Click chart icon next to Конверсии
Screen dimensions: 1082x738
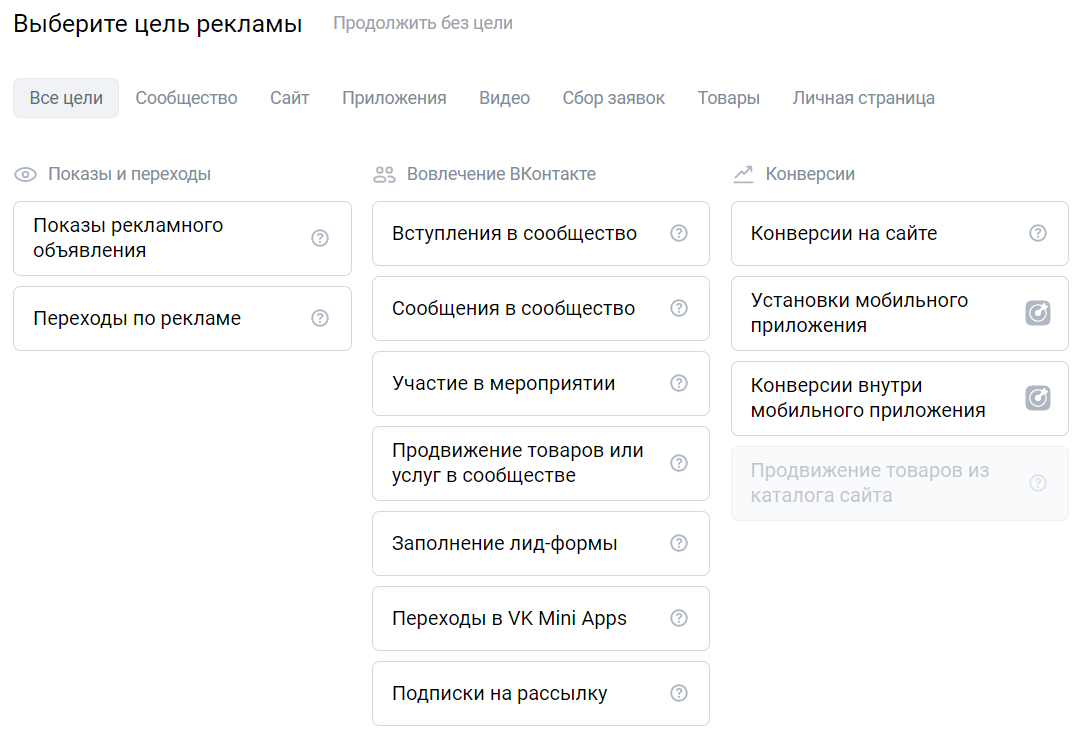point(743,174)
